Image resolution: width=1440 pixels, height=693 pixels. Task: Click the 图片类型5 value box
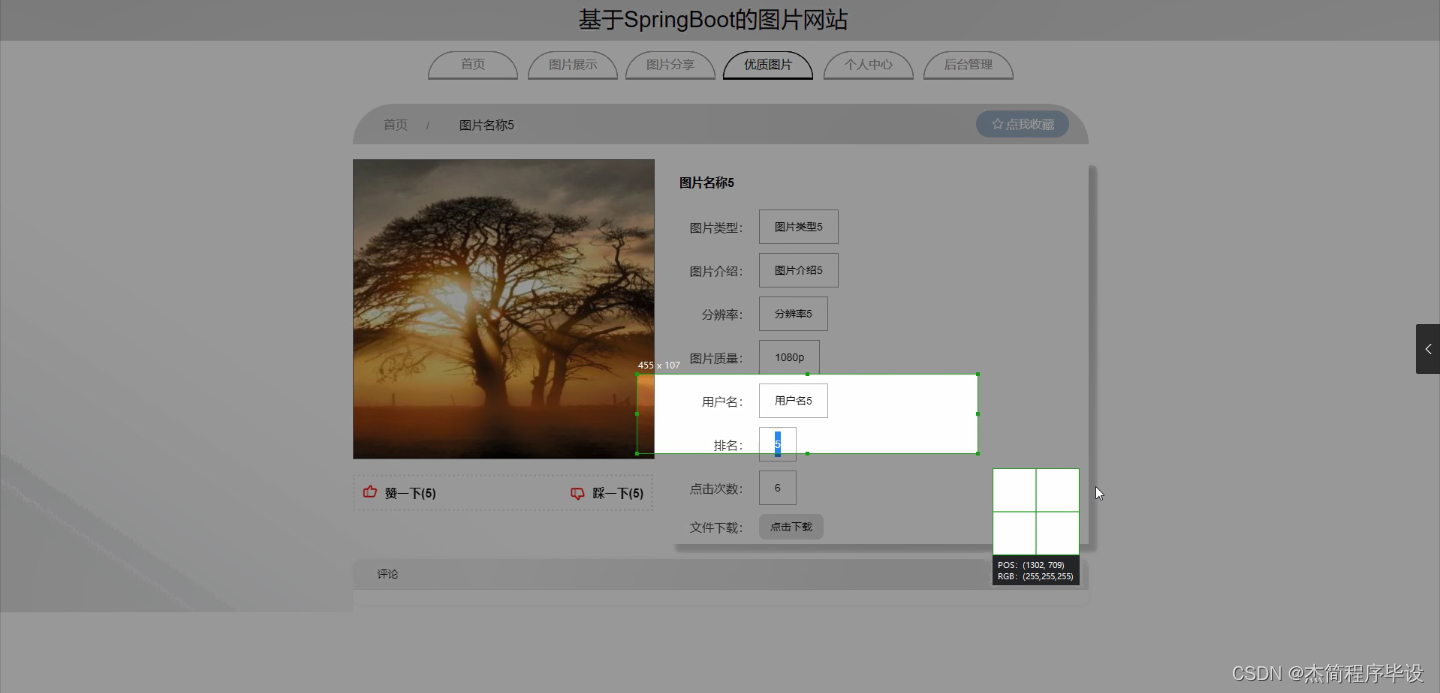click(x=798, y=227)
